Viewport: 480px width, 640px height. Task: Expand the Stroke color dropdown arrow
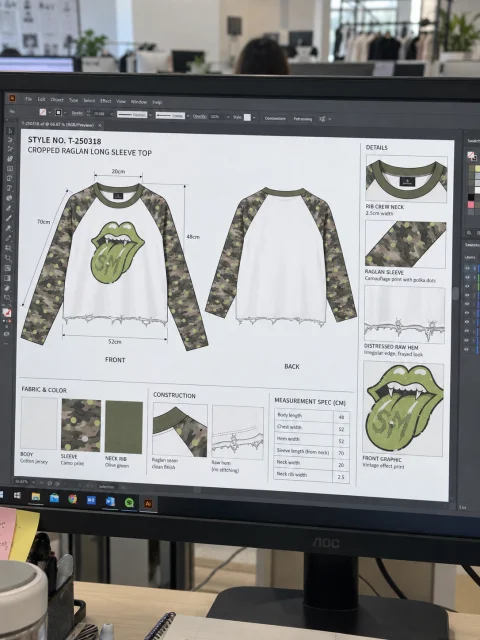click(x=65, y=113)
